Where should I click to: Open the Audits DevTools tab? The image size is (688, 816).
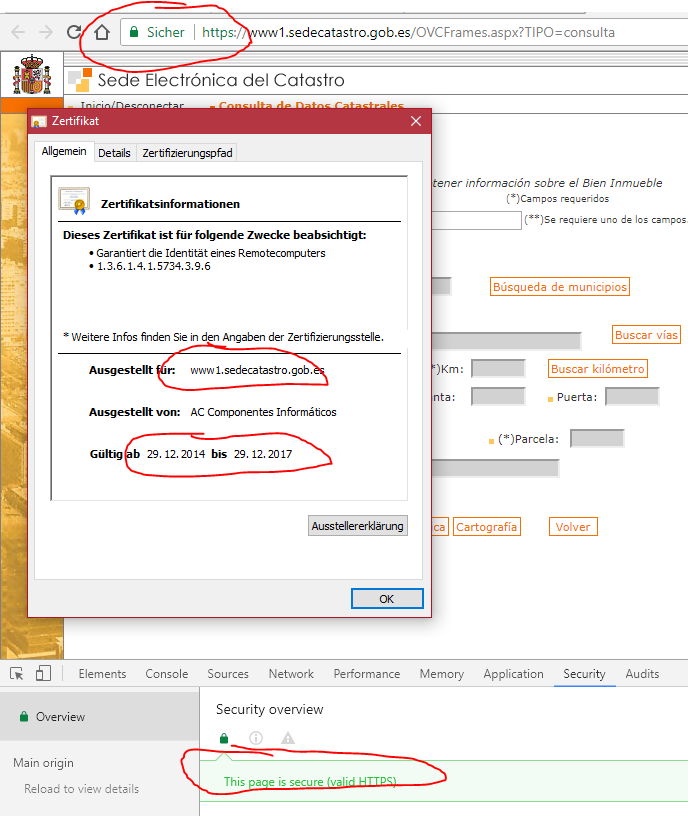click(x=642, y=674)
